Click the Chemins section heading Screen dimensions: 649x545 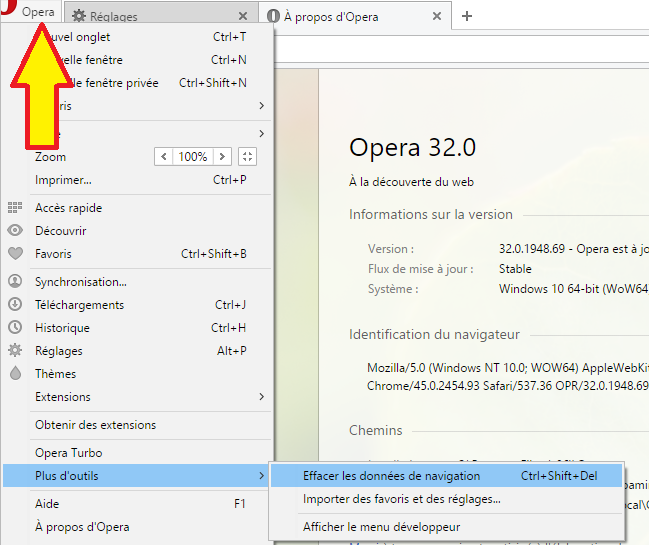coord(375,430)
